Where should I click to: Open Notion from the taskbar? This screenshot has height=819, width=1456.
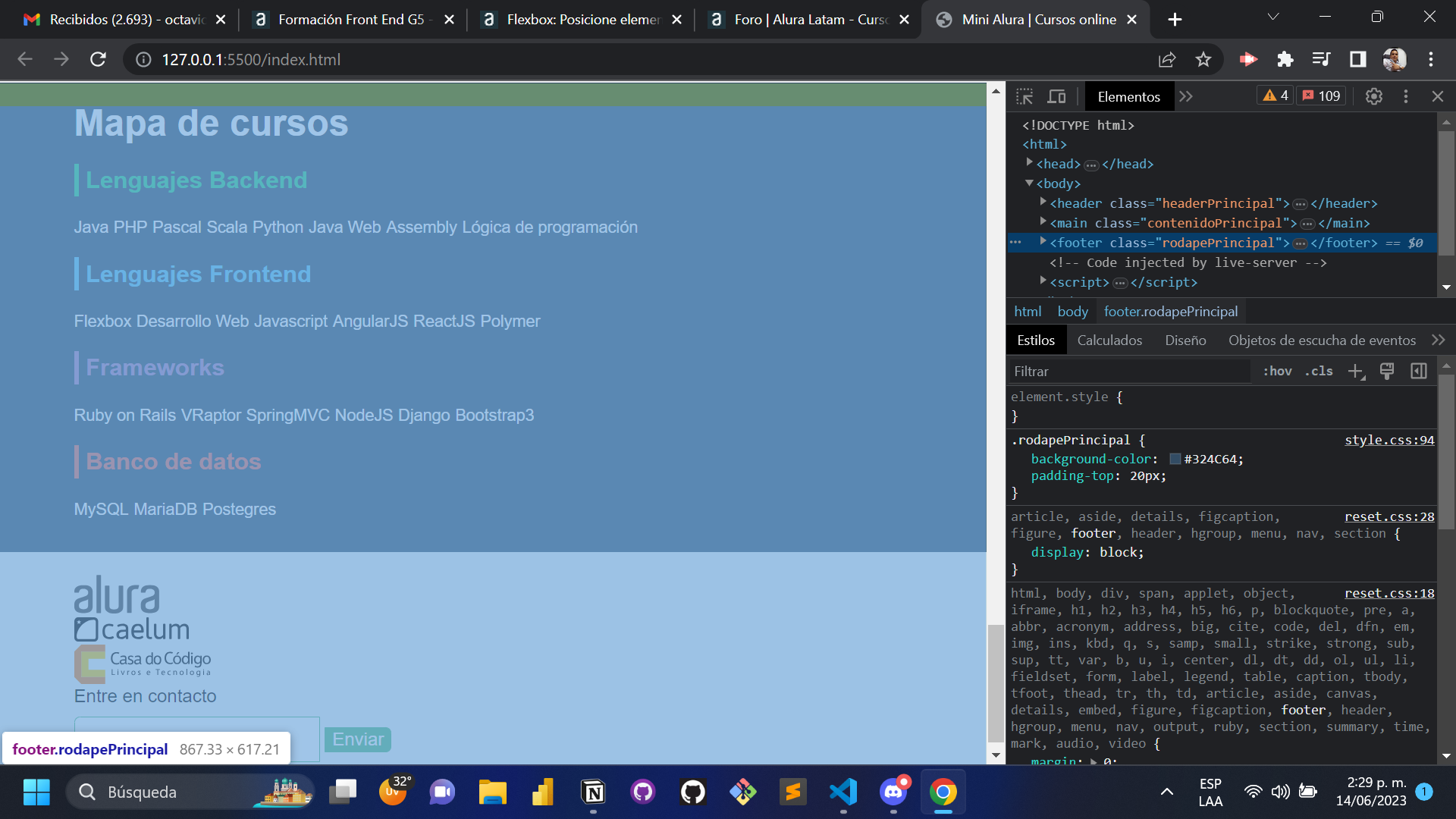[x=593, y=792]
